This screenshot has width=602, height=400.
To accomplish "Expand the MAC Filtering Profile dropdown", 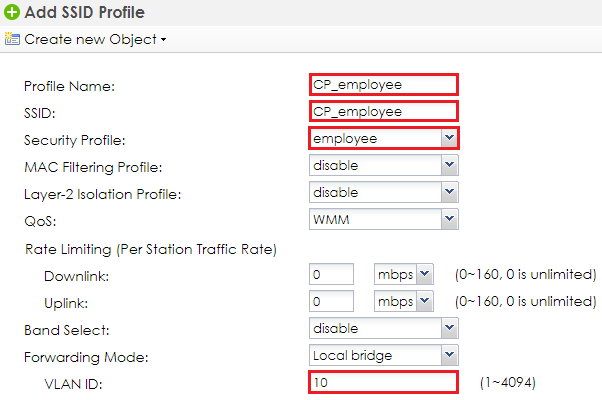I will pos(449,165).
